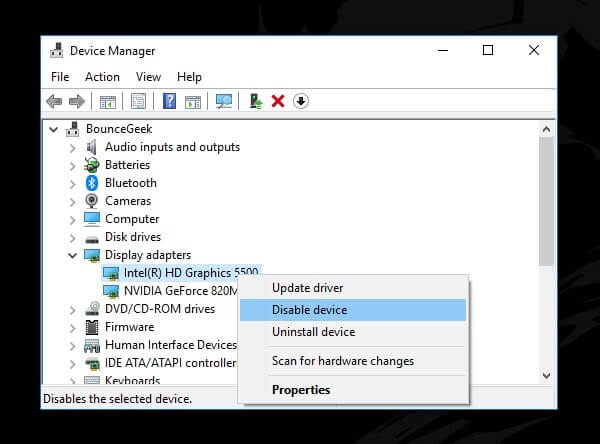Click the Back arrow toolbar icon

click(54, 101)
